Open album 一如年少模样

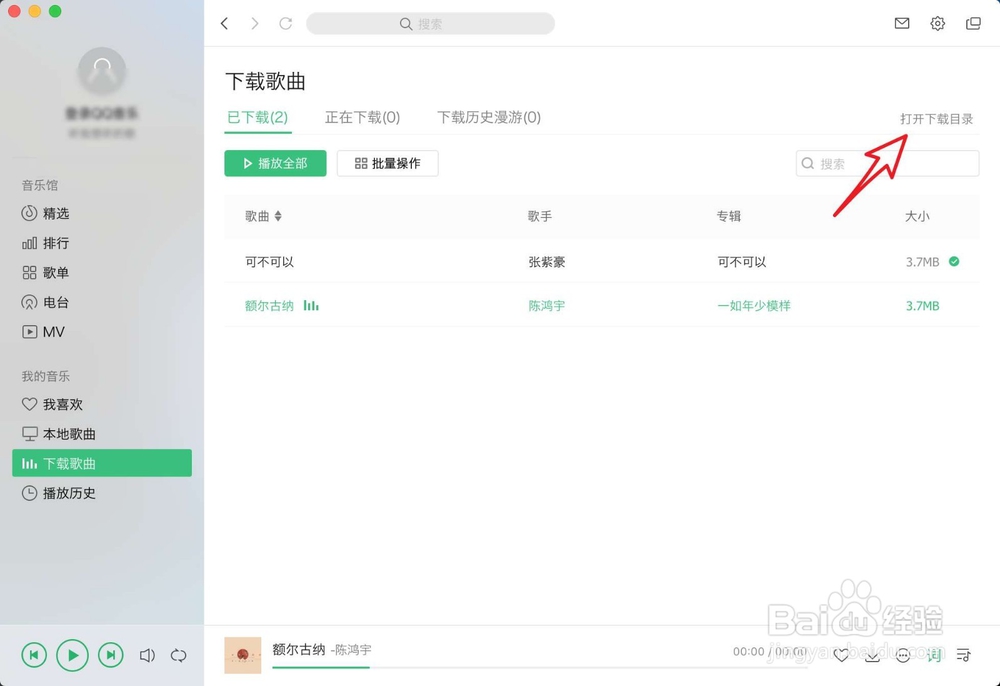tap(754, 306)
